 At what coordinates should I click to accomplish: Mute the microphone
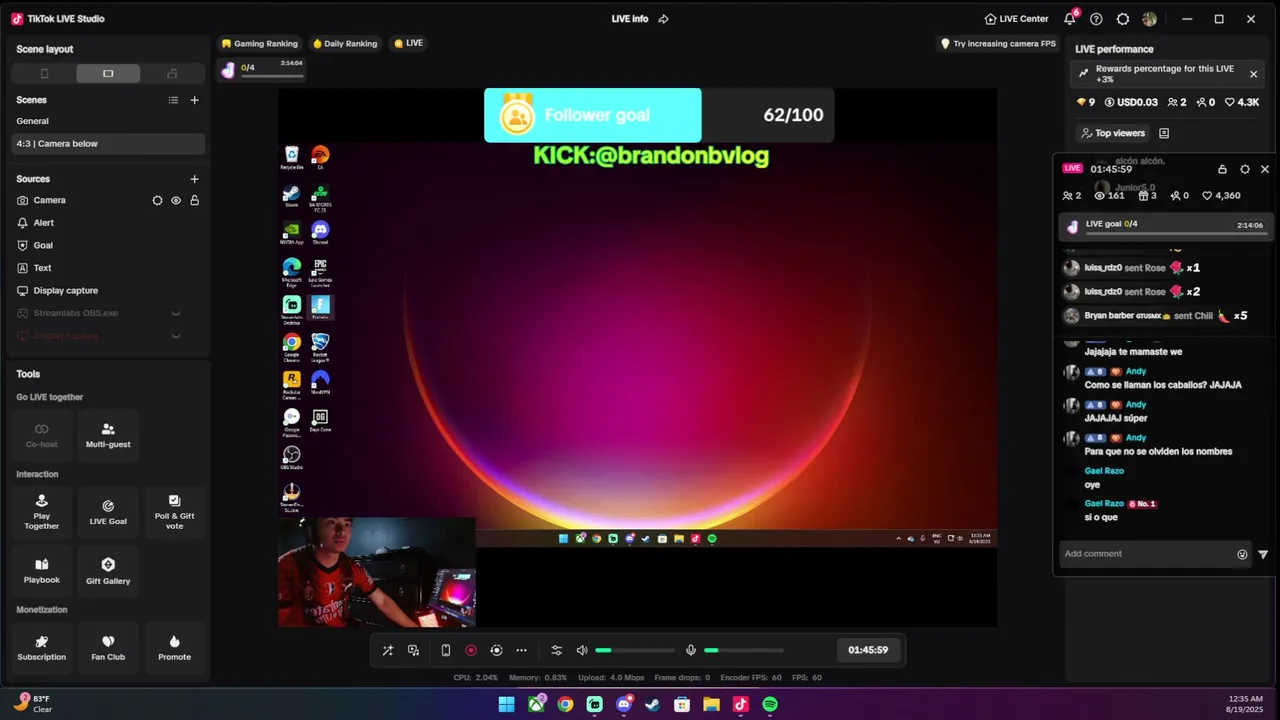pos(690,650)
